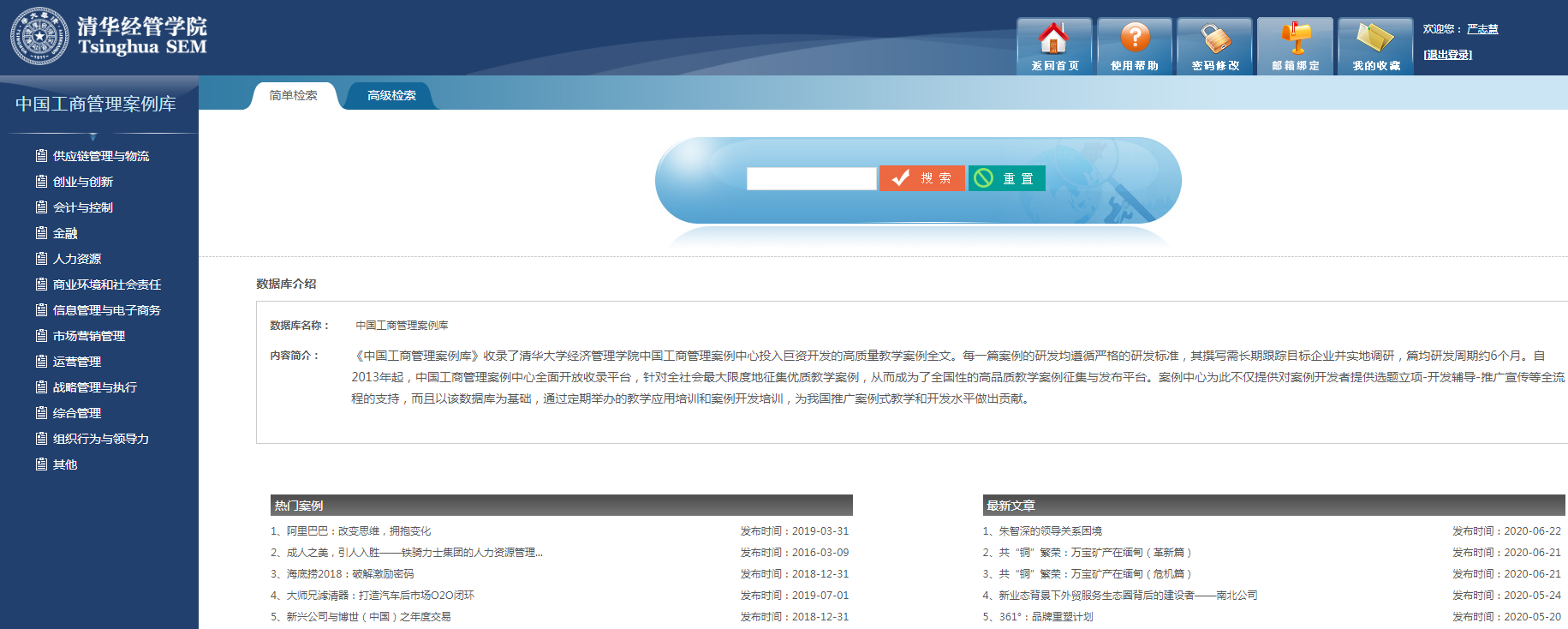
Task: Click the 数据库介绍 heading
Action: pos(286,284)
